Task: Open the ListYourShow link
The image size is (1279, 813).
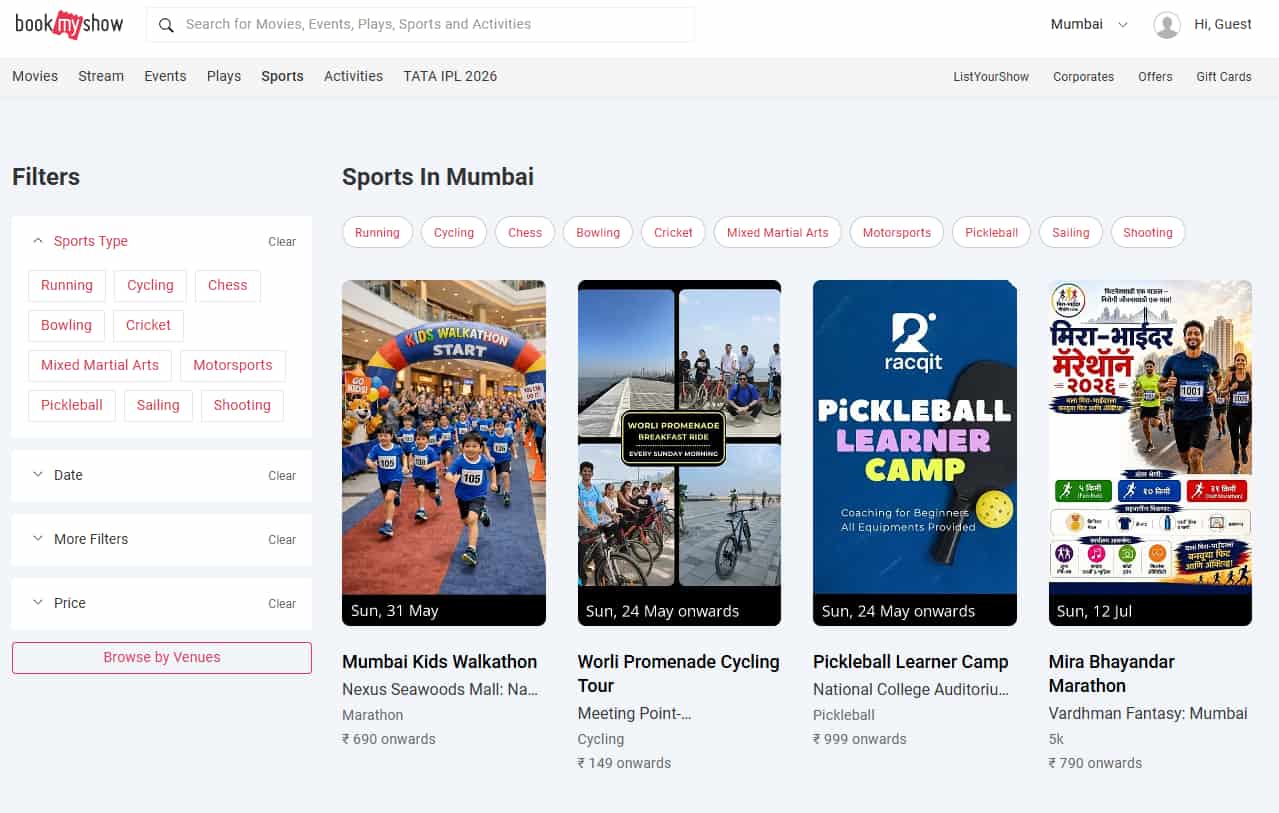Action: click(x=991, y=77)
